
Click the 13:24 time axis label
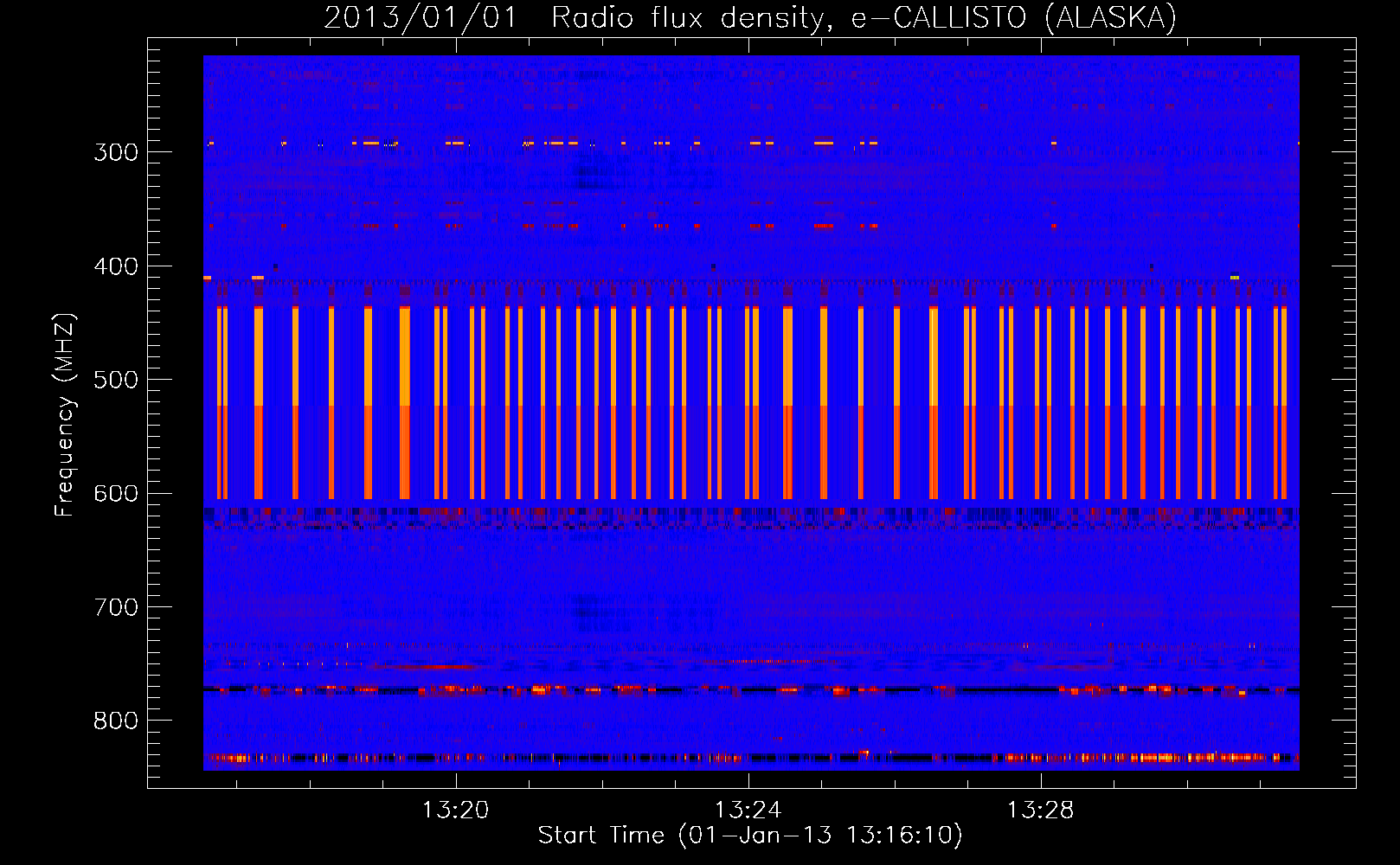click(x=748, y=810)
